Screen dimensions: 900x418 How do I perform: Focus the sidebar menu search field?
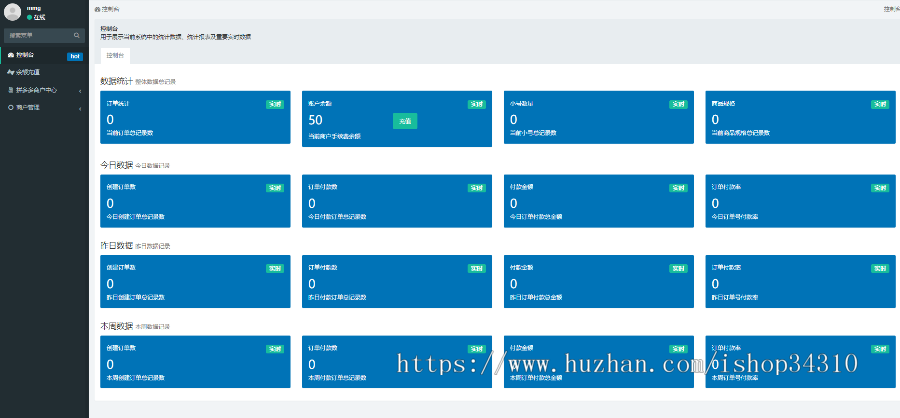pyautogui.click(x=44, y=35)
